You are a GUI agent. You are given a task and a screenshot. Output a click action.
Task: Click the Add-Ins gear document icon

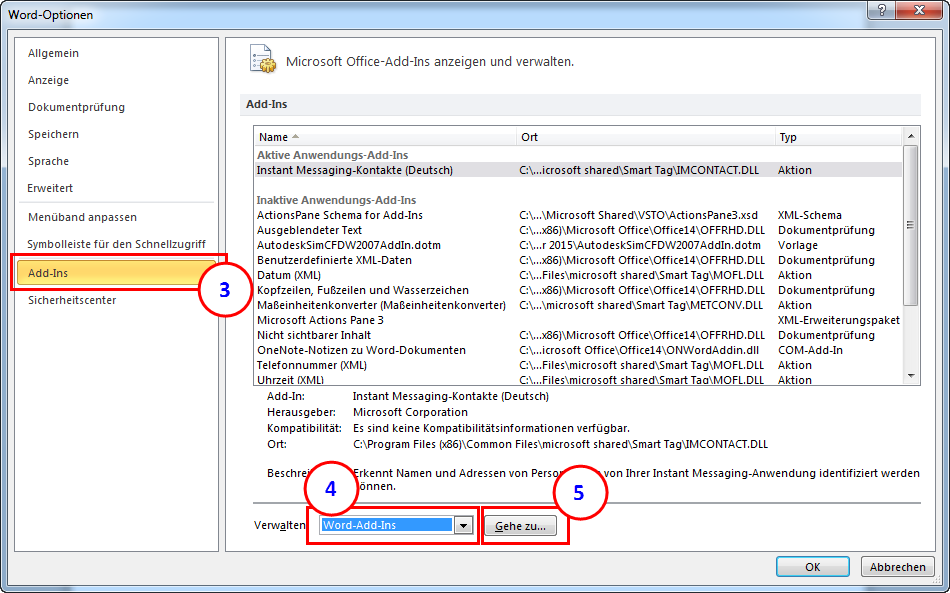(262, 60)
